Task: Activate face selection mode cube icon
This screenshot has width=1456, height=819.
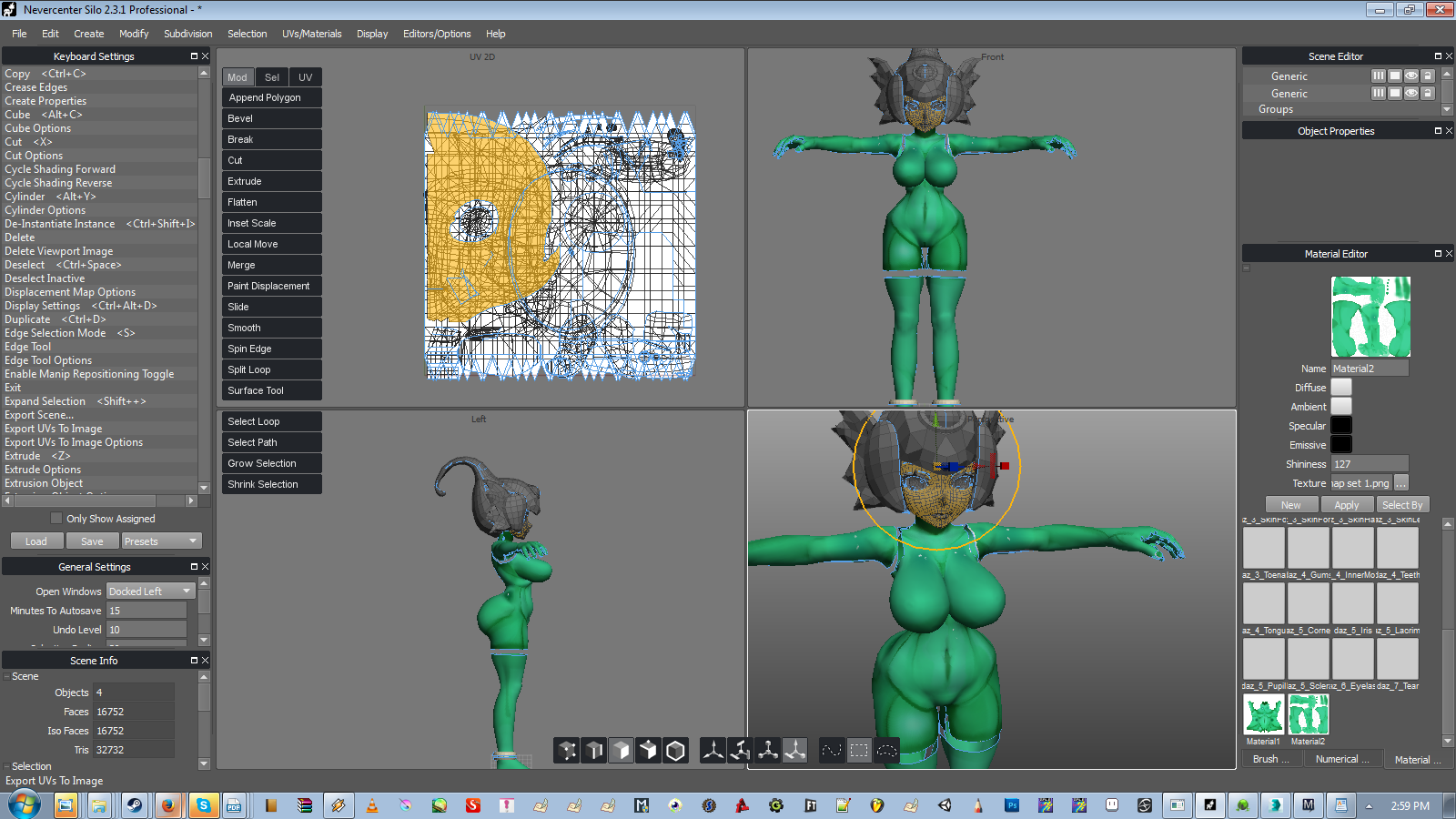Action: [622, 751]
